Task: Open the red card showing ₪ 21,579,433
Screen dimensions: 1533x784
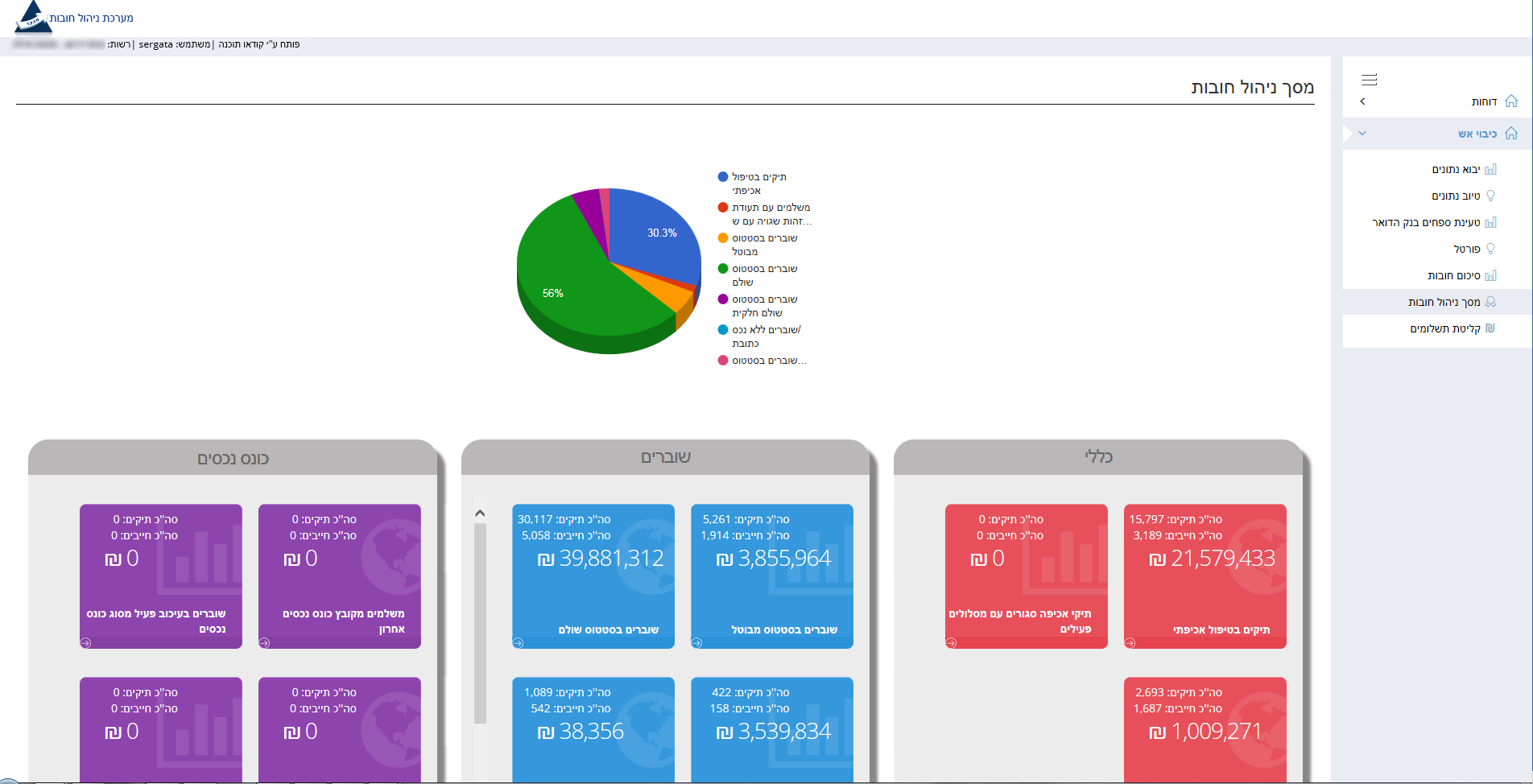Action: click(1205, 576)
